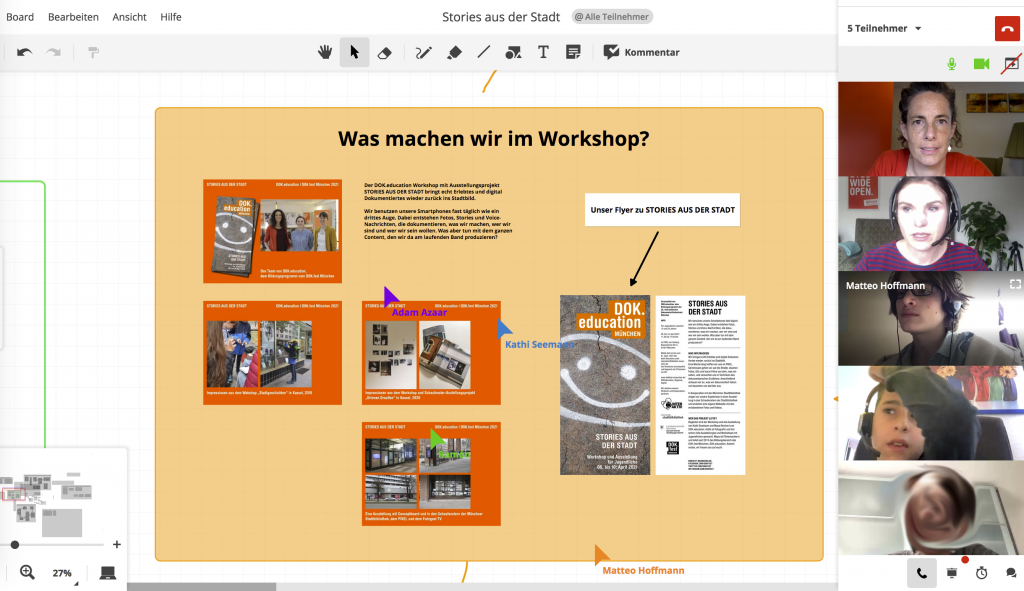Viewport: 1024px width, 591px height.
Task: Select the STORIES AUS DER STADT flyer text page
Action: [700, 385]
